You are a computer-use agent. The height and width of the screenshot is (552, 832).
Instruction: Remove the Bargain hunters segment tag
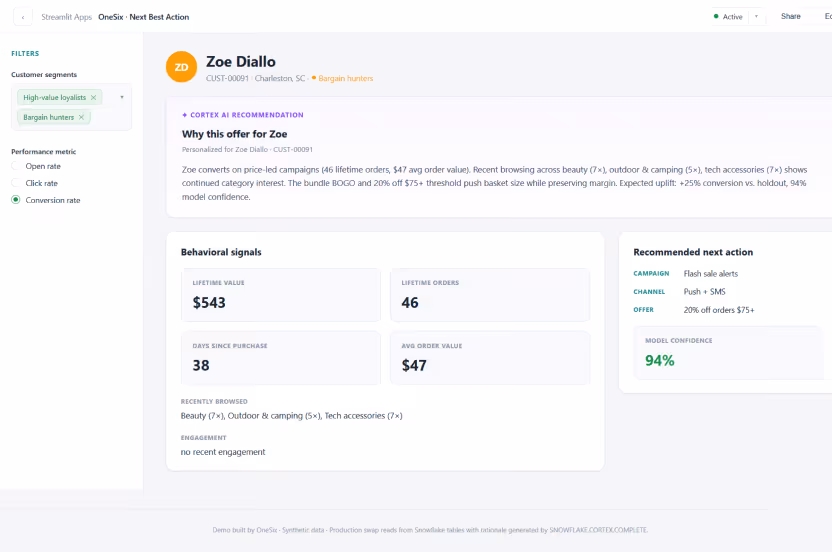click(81, 117)
